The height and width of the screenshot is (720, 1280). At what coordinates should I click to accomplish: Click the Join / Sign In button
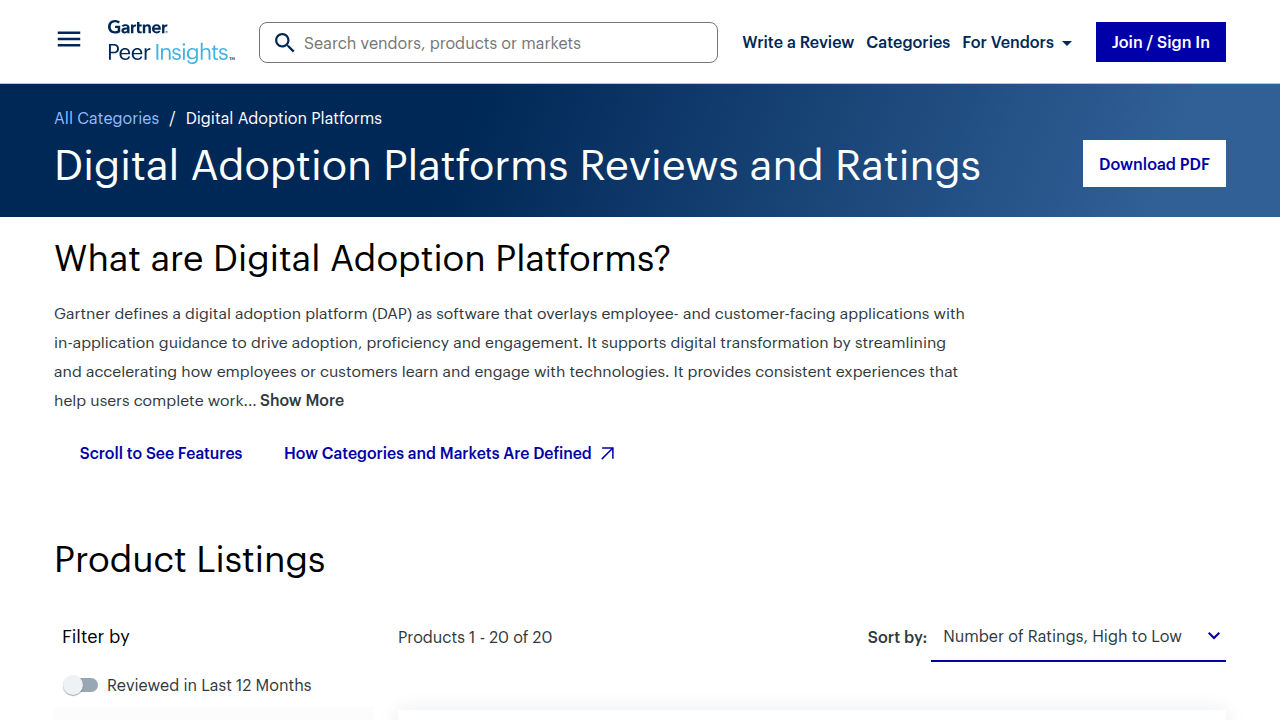coord(1161,42)
